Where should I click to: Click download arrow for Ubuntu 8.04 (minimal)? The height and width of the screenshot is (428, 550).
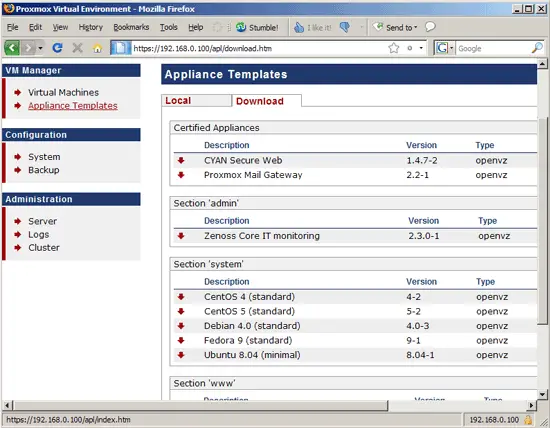pos(181,355)
